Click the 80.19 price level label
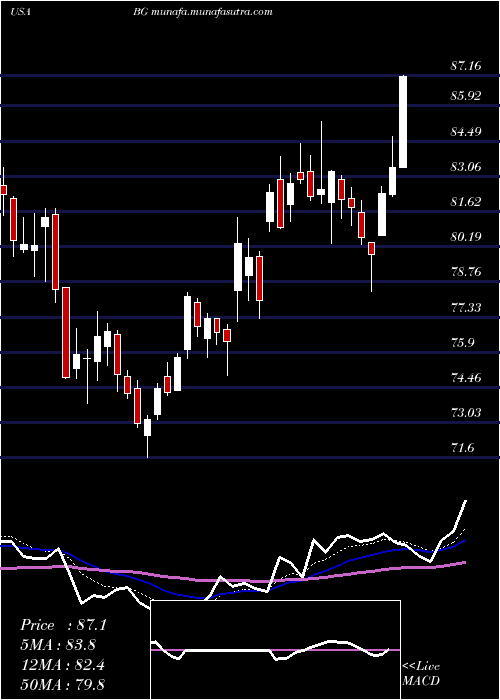 click(x=466, y=237)
